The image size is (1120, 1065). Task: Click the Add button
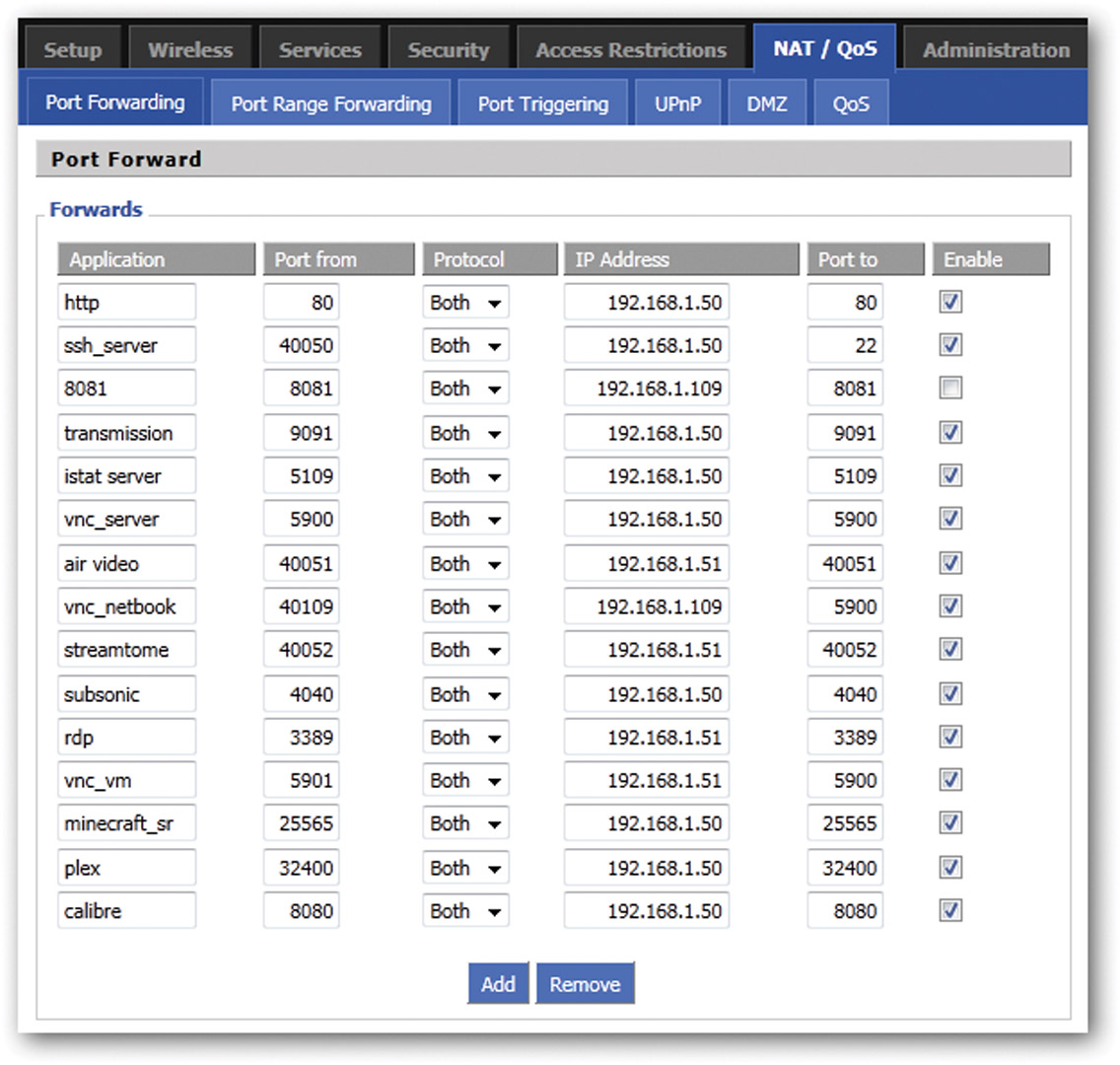coord(499,983)
